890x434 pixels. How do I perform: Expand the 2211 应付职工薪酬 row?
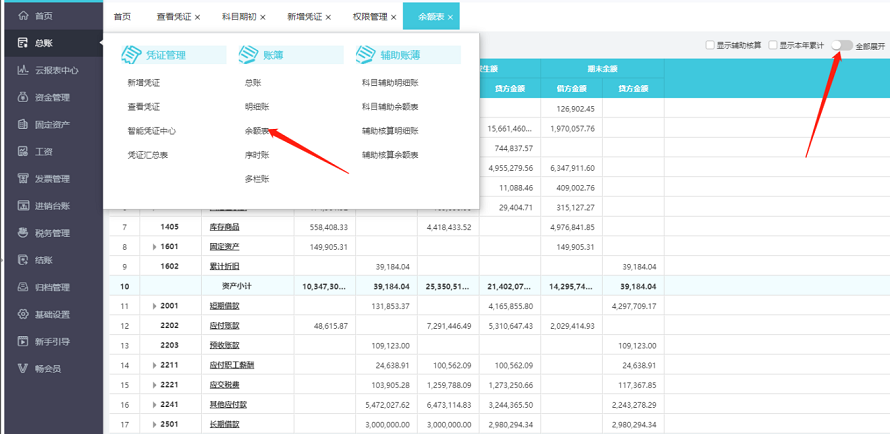[154, 365]
